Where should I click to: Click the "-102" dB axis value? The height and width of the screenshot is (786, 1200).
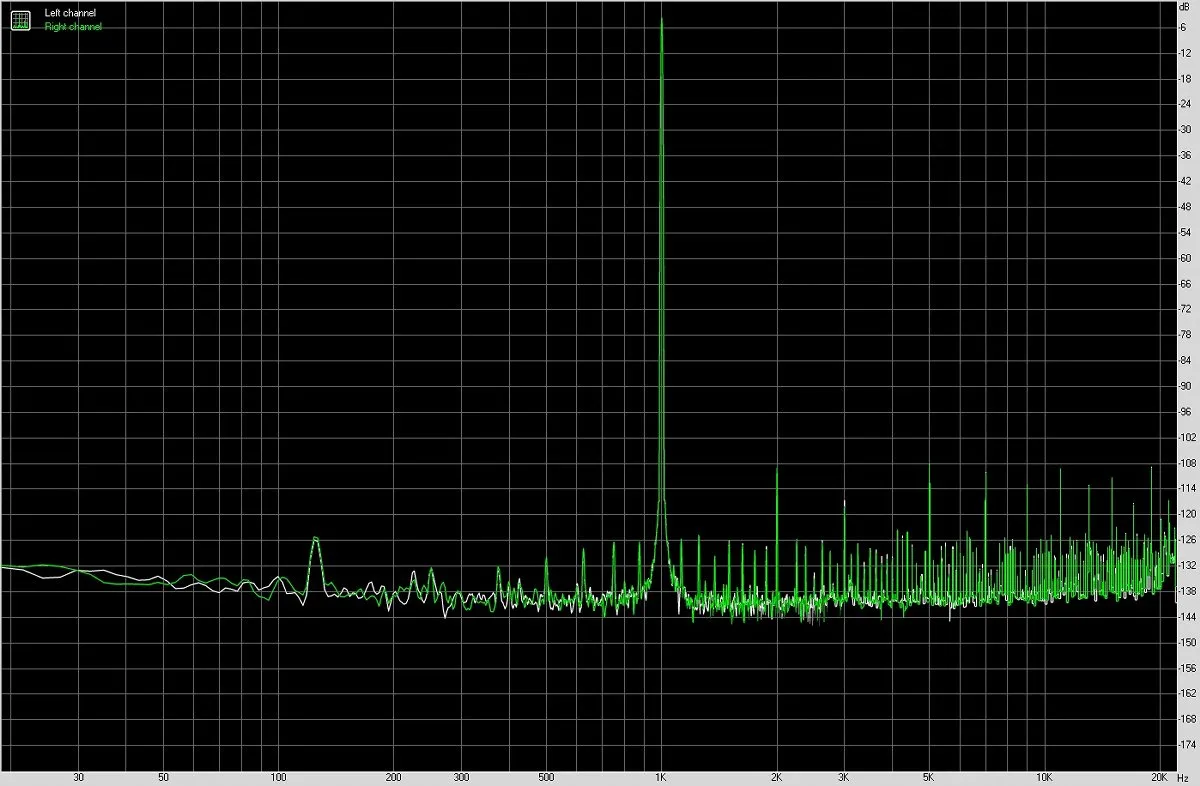point(1187,438)
